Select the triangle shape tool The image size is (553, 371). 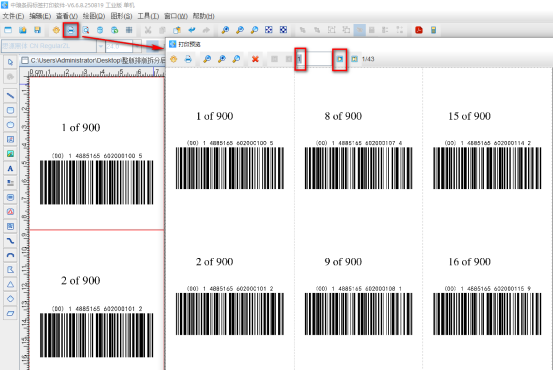10,284
